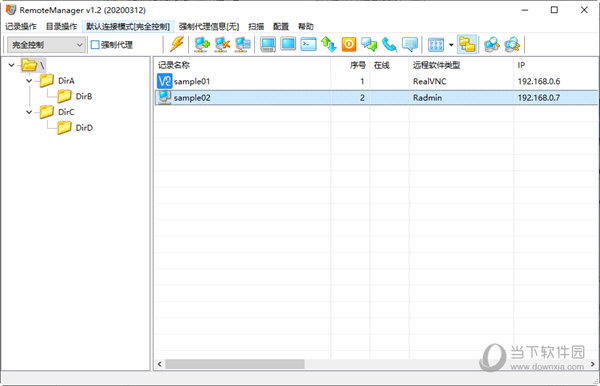Open the 目录操作 menu
Viewport: 600px width, 386px height.
61,26
